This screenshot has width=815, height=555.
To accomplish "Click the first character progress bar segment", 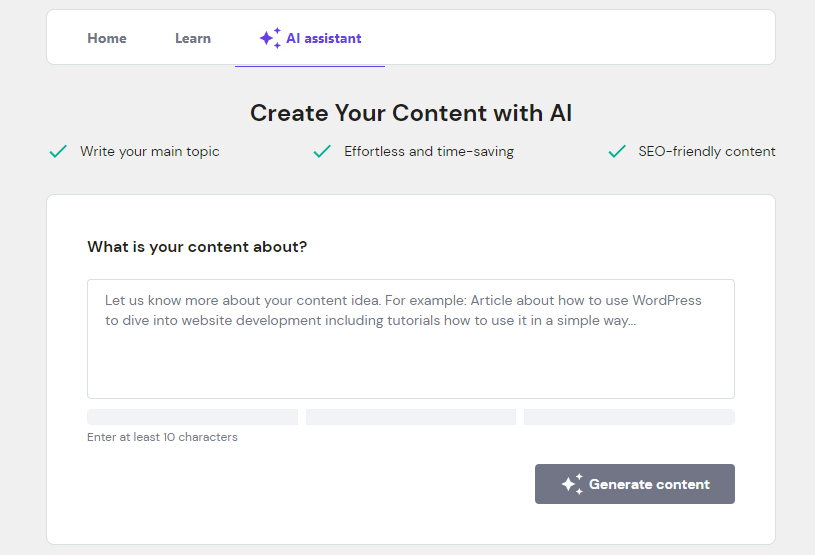I will (x=192, y=417).
